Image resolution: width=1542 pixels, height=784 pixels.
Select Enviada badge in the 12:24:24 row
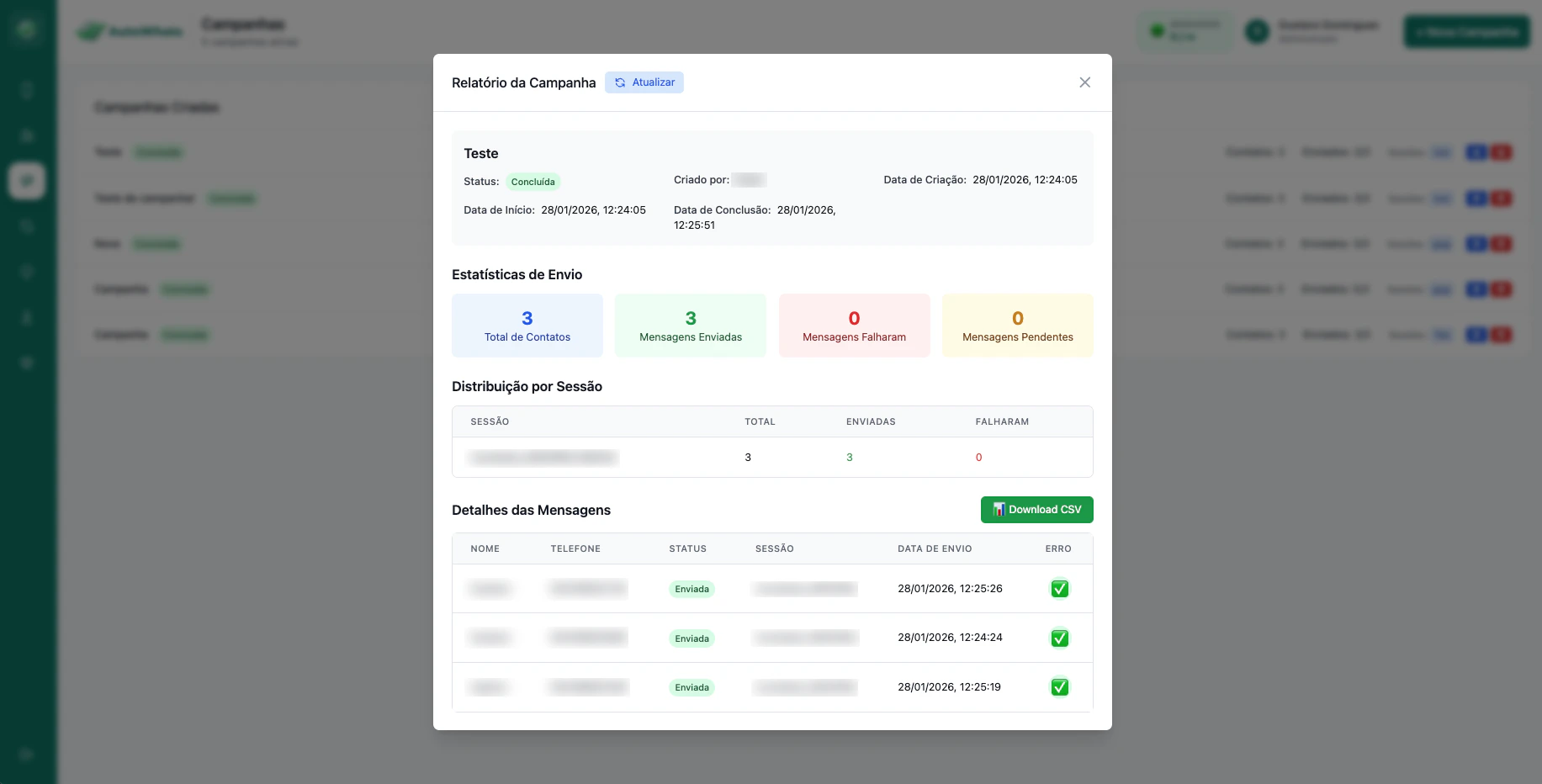coord(692,638)
